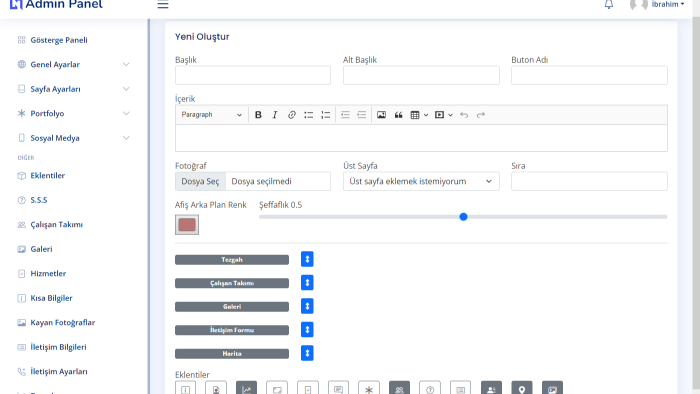Open the Afiş Arka Plan Renk color swatch
Screen dimensions: 700x394
pos(187,225)
